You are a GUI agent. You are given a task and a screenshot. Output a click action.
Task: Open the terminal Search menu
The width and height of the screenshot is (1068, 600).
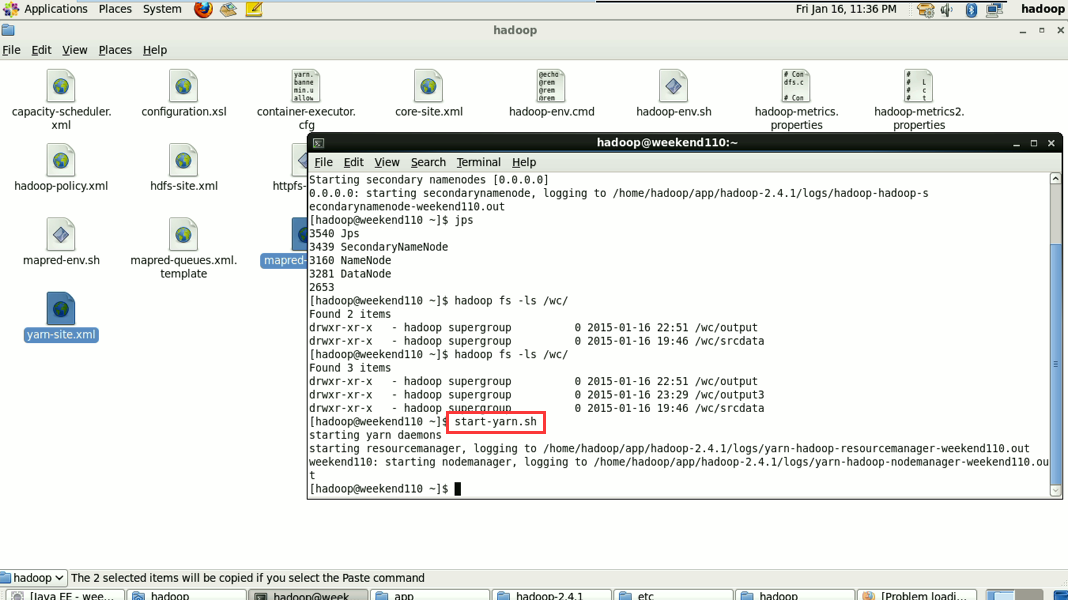click(x=428, y=162)
